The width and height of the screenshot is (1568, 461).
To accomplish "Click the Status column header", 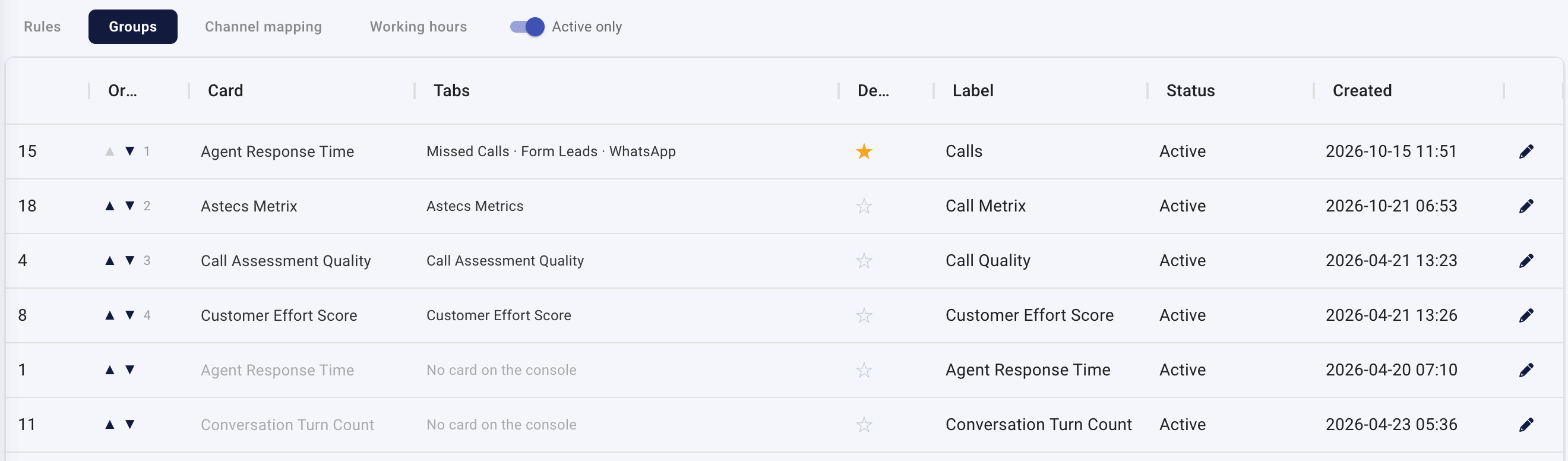I will tap(1190, 90).
